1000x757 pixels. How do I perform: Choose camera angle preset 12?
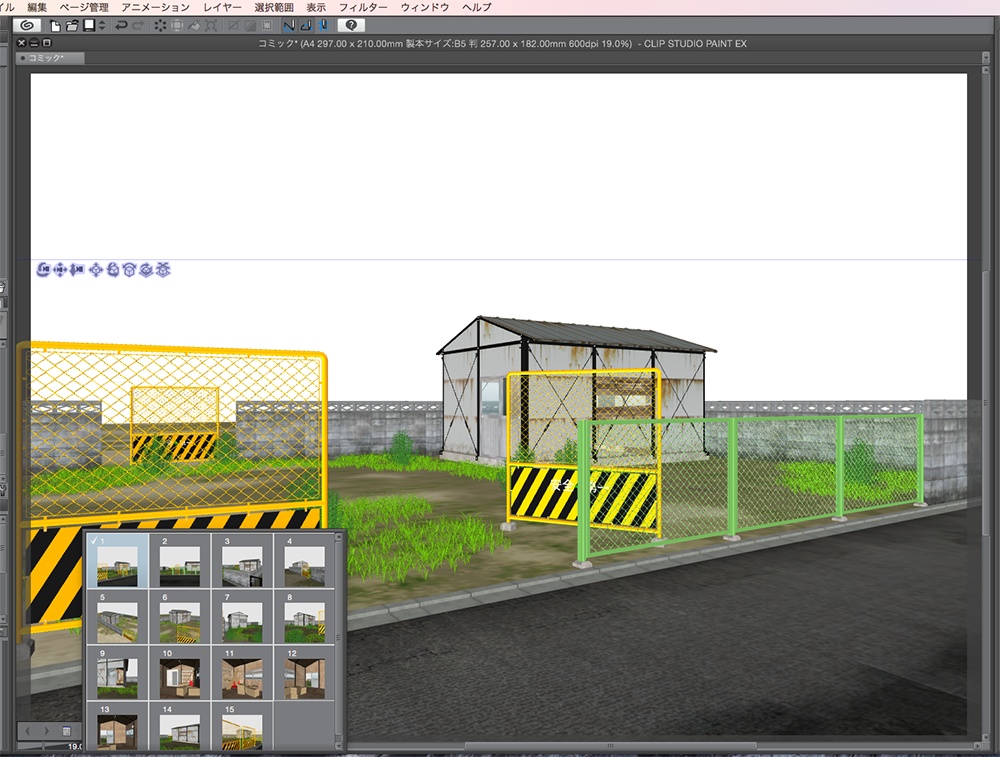[304, 673]
